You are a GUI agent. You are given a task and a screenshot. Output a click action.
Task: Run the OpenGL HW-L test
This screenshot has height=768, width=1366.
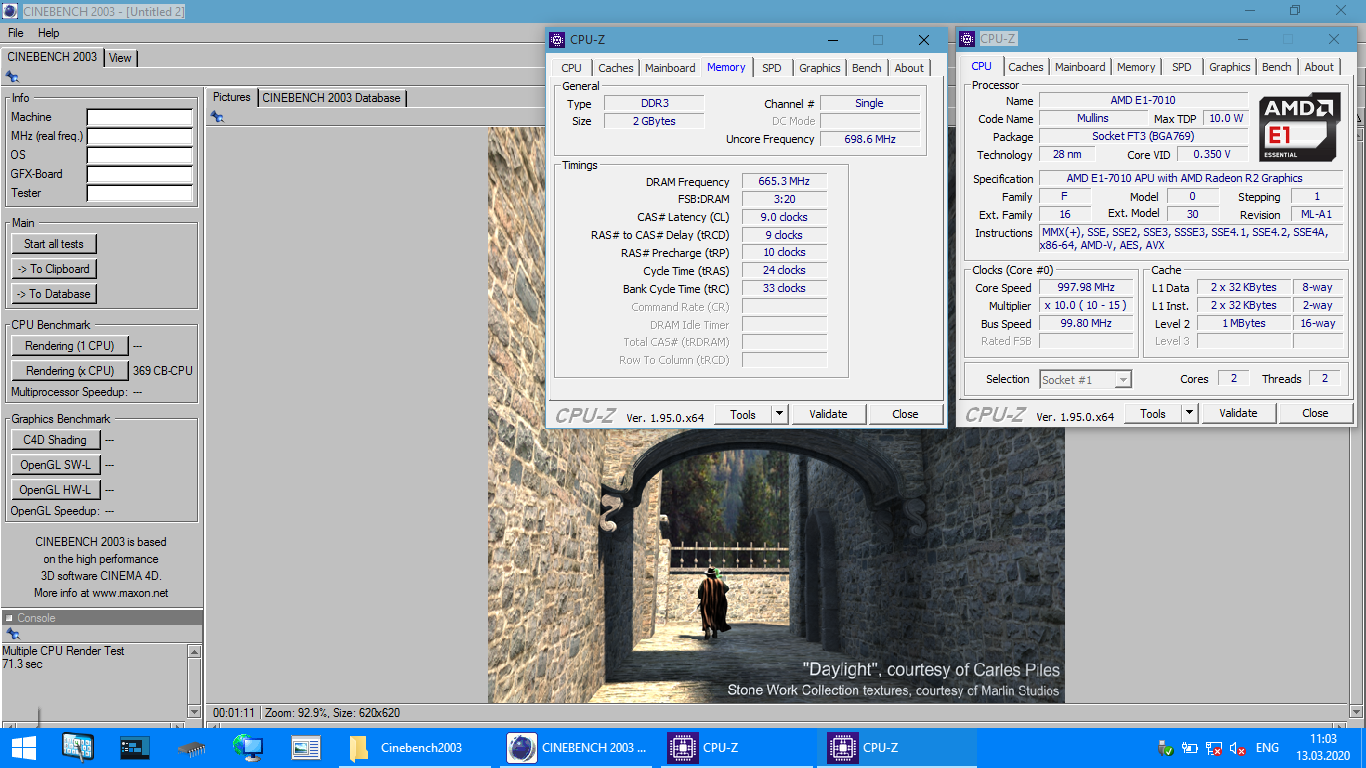coord(55,490)
